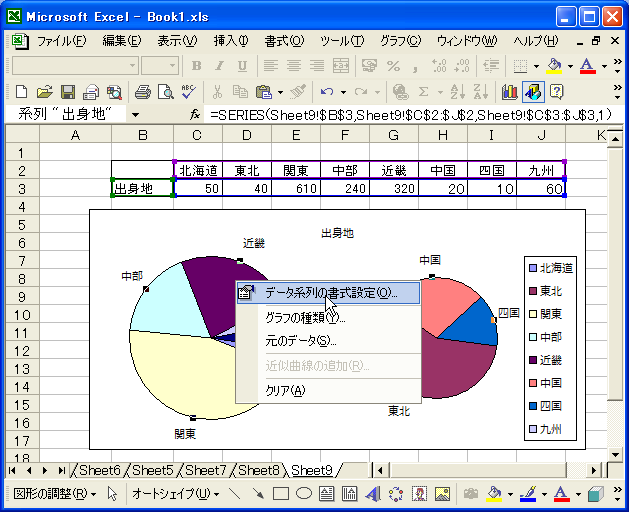Toggle Underline formatting button
This screenshot has width=629, height=512.
pos(242,65)
